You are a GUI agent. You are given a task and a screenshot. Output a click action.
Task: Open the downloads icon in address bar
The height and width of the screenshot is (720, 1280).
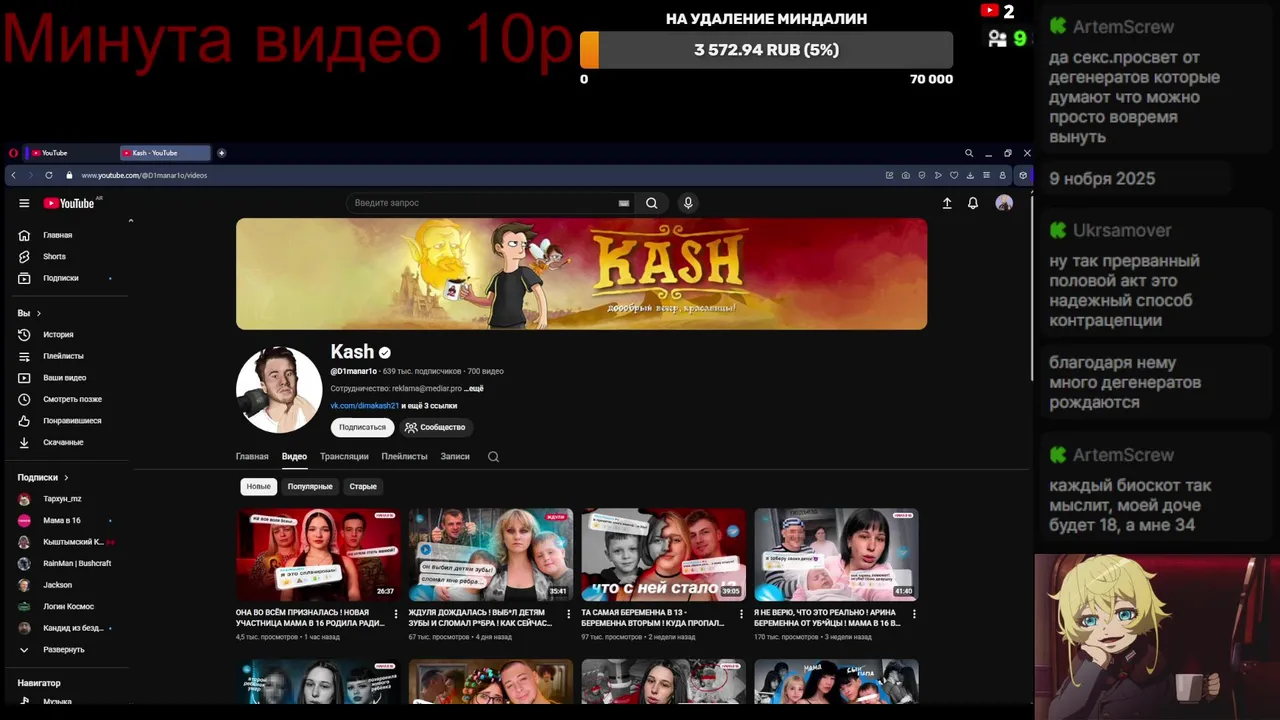pos(970,175)
